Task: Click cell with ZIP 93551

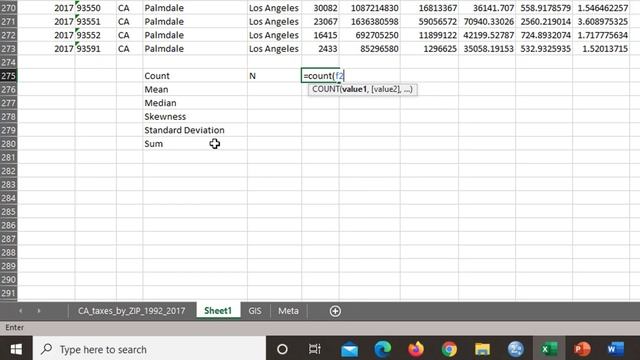Action: 96,21
